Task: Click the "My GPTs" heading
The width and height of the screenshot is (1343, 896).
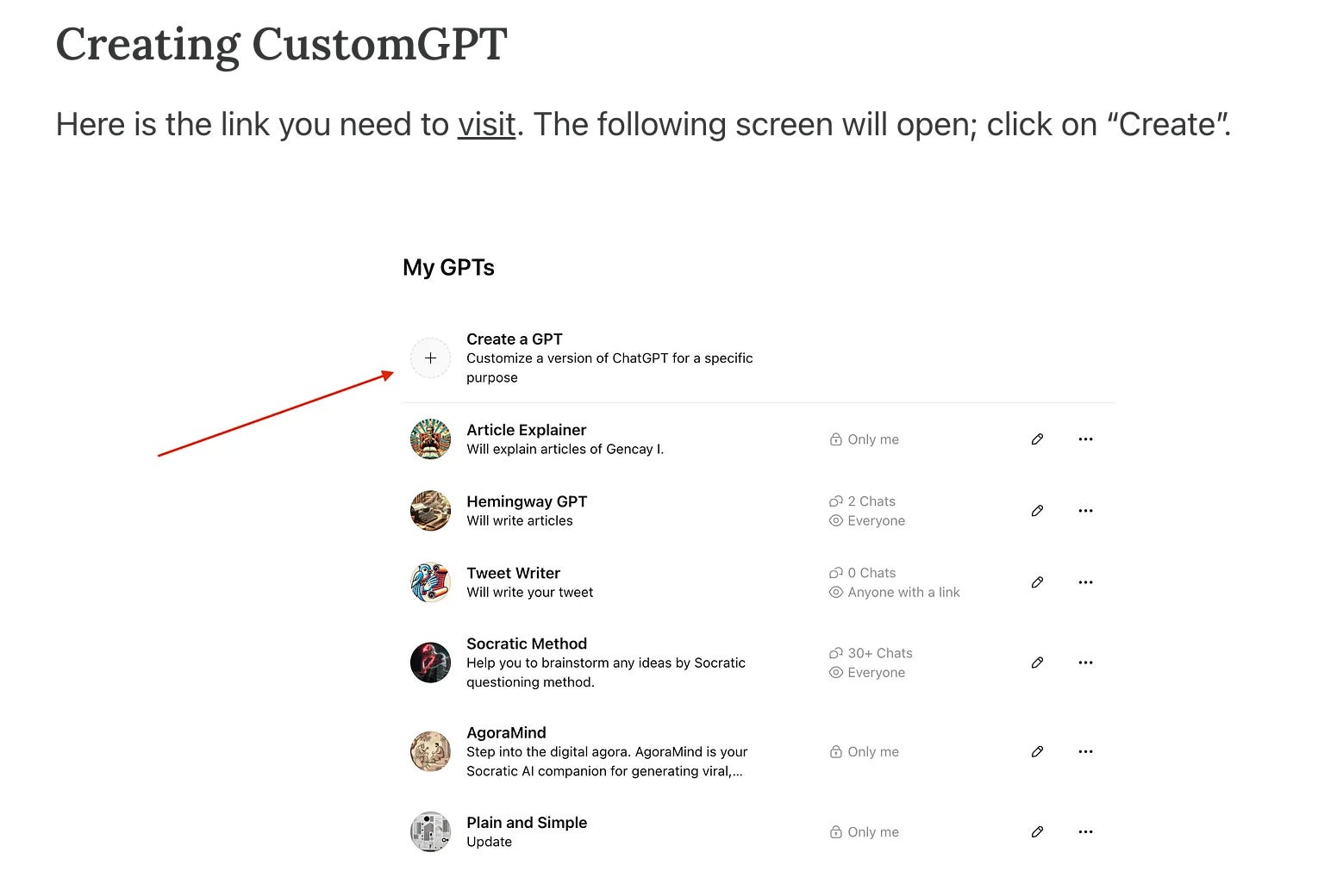Action: coord(448,268)
